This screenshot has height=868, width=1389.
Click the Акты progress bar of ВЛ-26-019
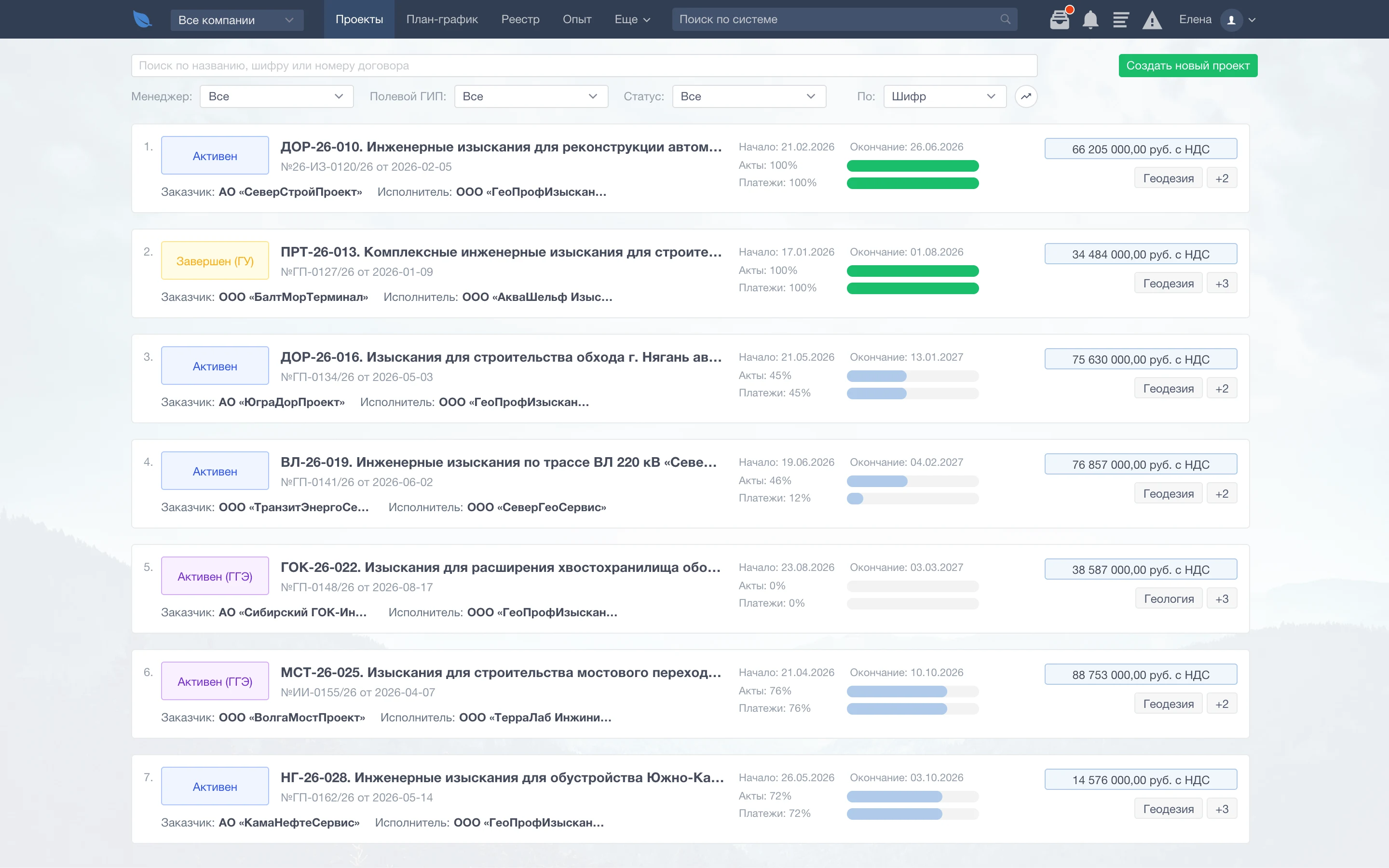(912, 481)
